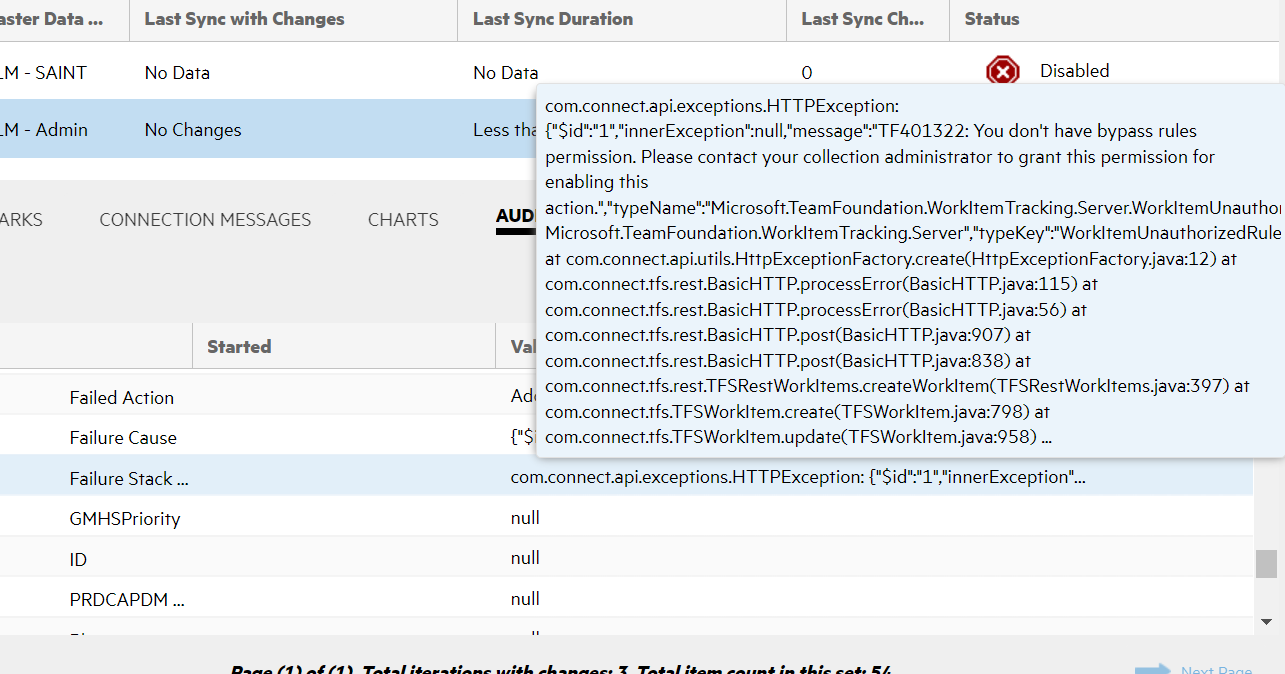Viewport: 1285px width, 674px height.
Task: Click the red Disabled status icon
Action: (x=1002, y=71)
